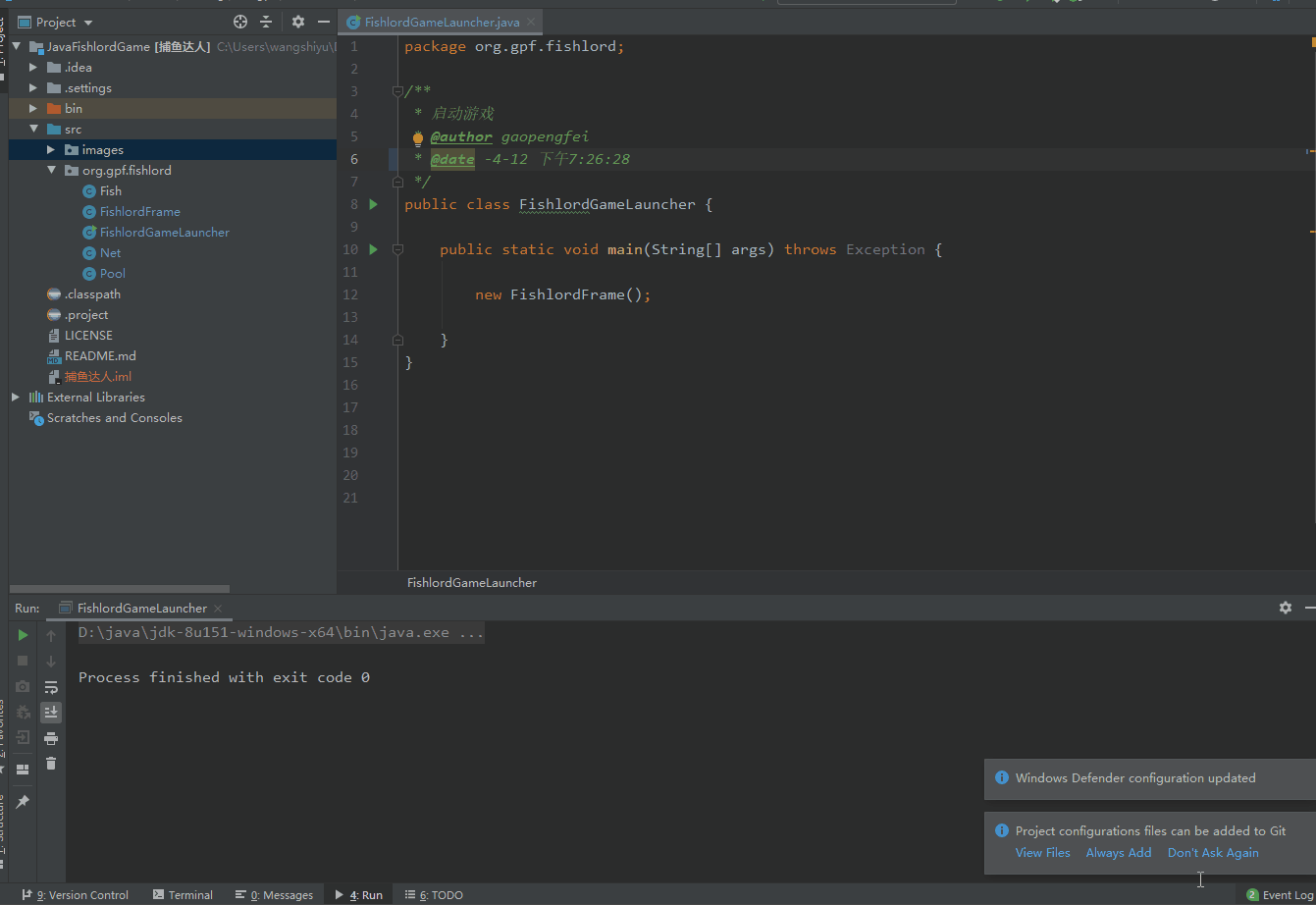Expand the images package
This screenshot has width=1316, height=905.
tap(51, 149)
